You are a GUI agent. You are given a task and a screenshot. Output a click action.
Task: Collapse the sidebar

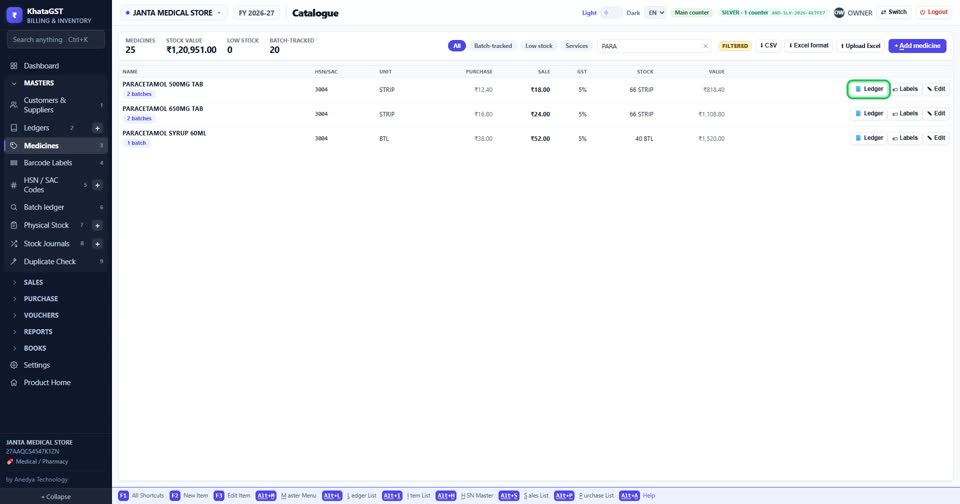click(x=56, y=497)
